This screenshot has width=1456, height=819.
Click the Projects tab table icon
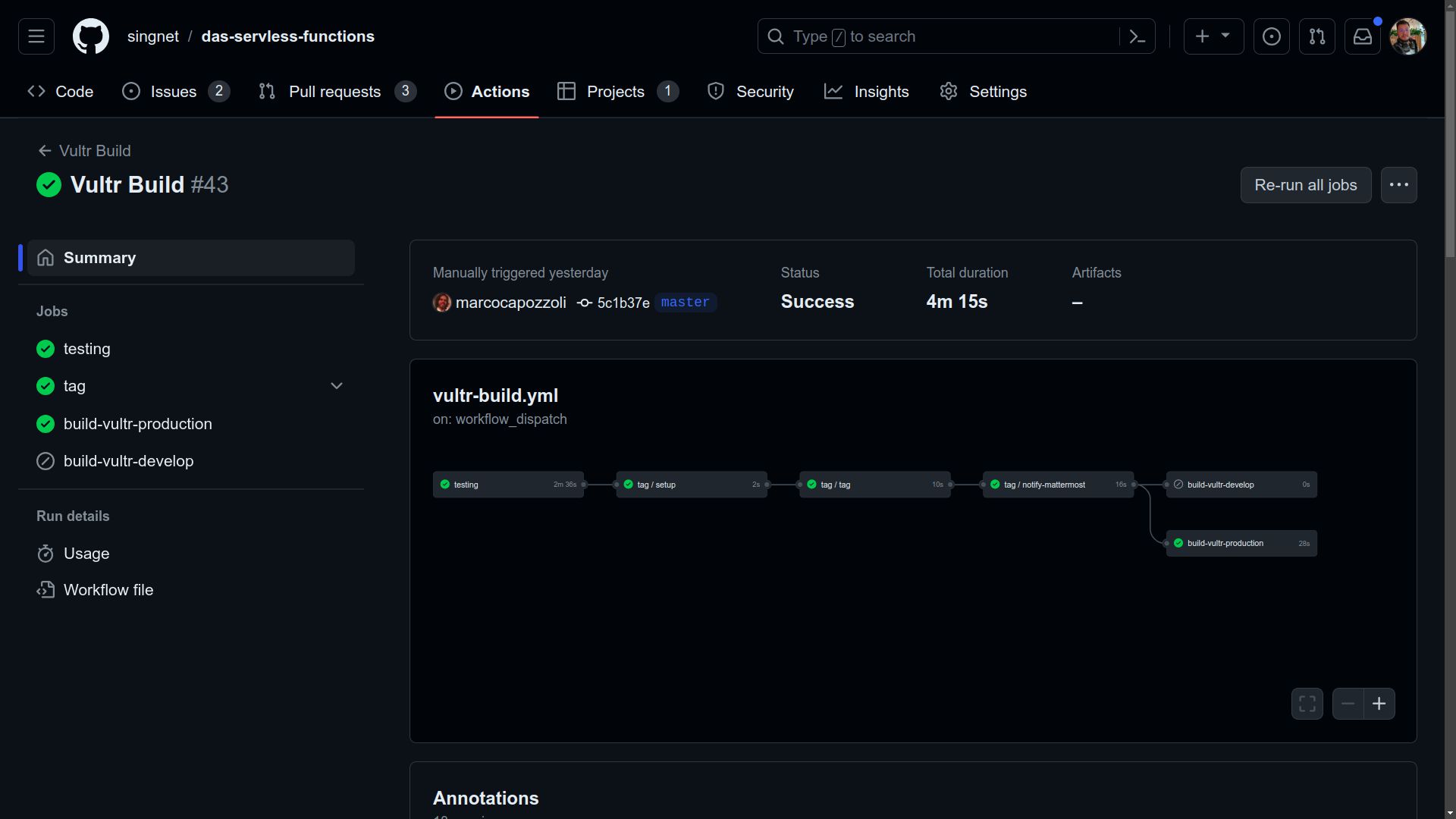click(566, 92)
